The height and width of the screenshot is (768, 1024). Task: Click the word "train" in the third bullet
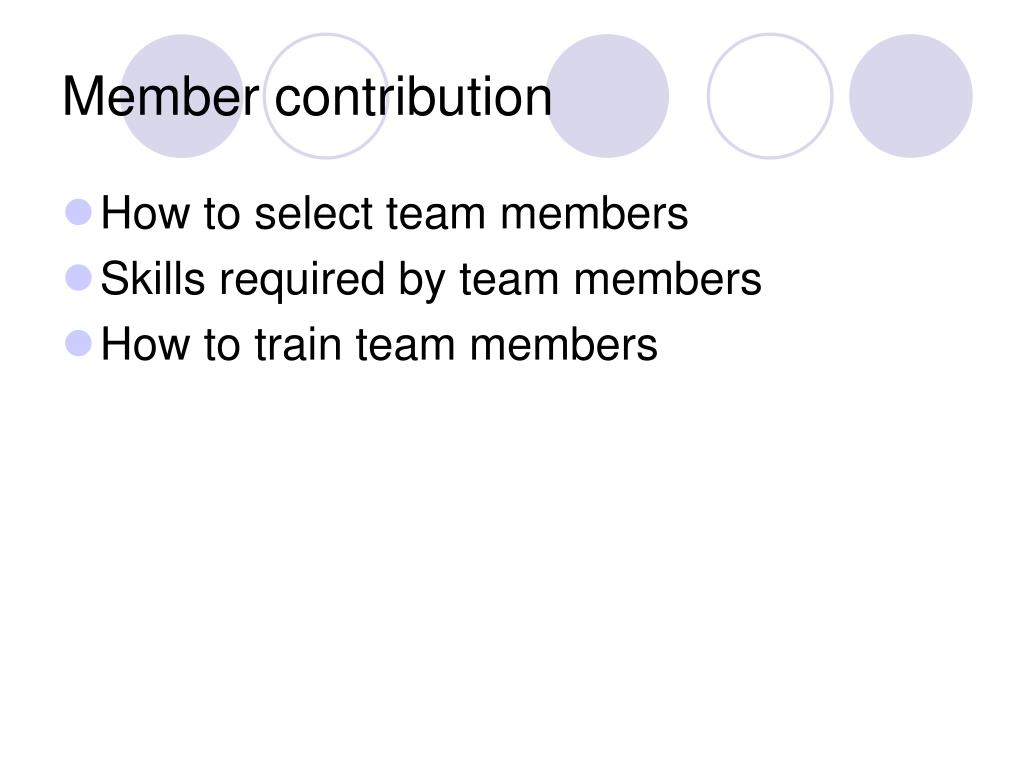298,345
